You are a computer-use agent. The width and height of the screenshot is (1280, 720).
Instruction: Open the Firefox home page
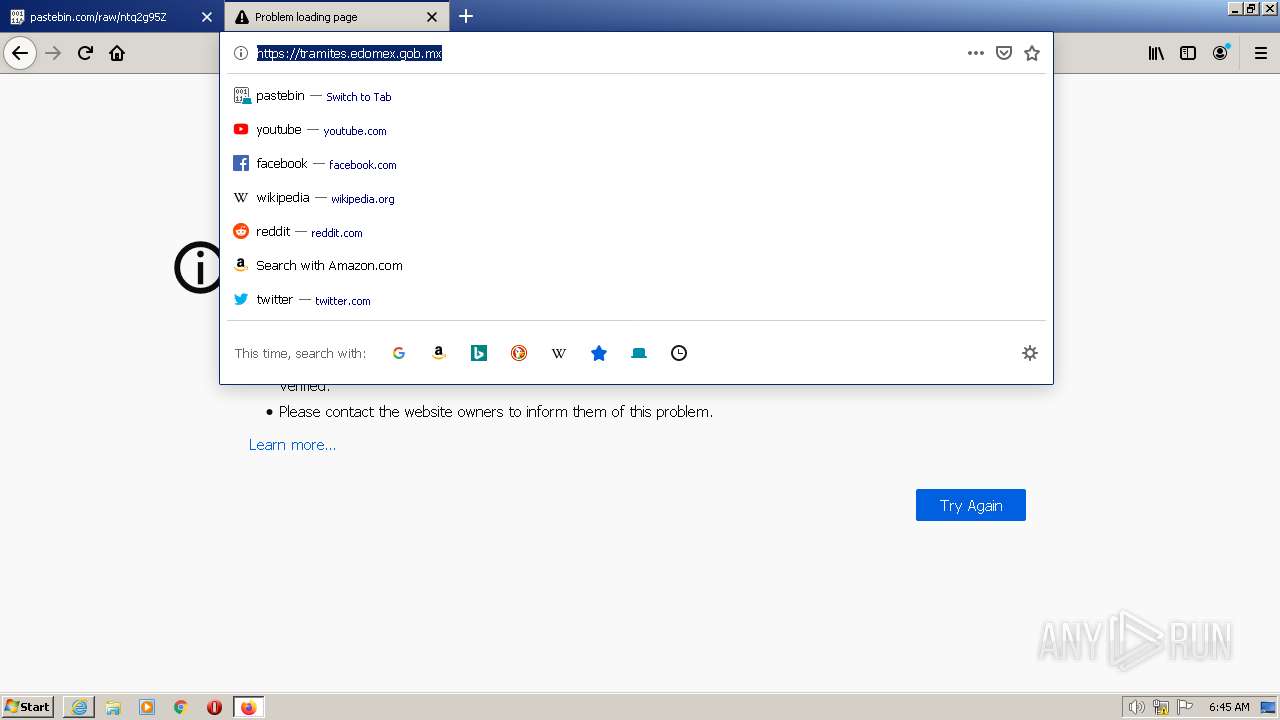(117, 53)
